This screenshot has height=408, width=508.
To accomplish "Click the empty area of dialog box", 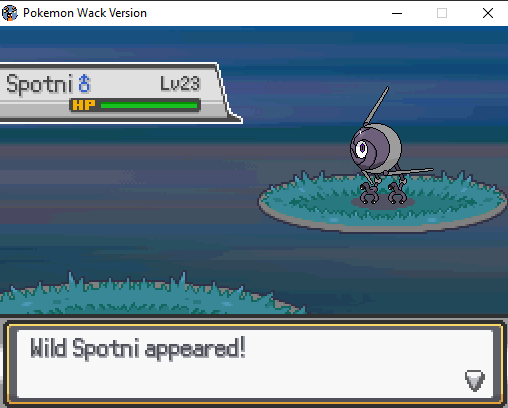I will pos(253,380).
